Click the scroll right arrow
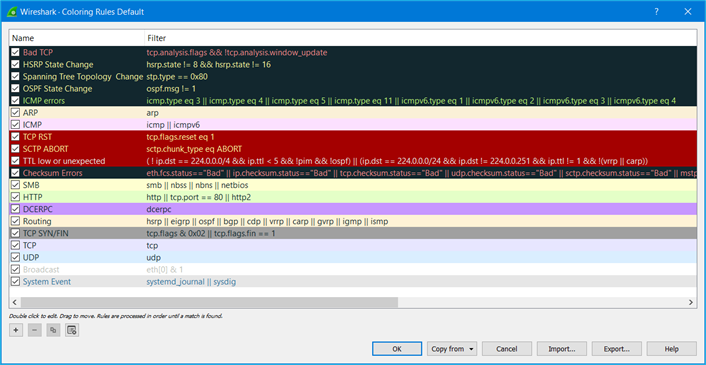 point(691,302)
